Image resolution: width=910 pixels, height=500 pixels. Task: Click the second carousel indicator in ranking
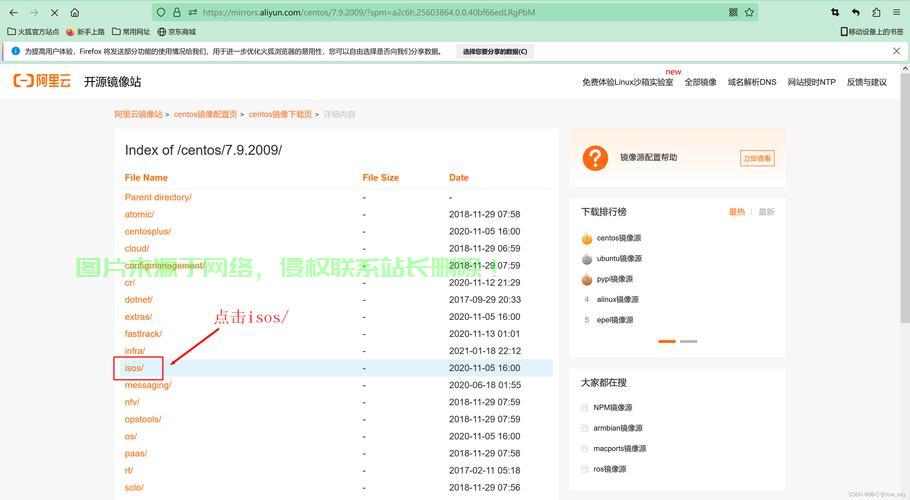pos(689,341)
